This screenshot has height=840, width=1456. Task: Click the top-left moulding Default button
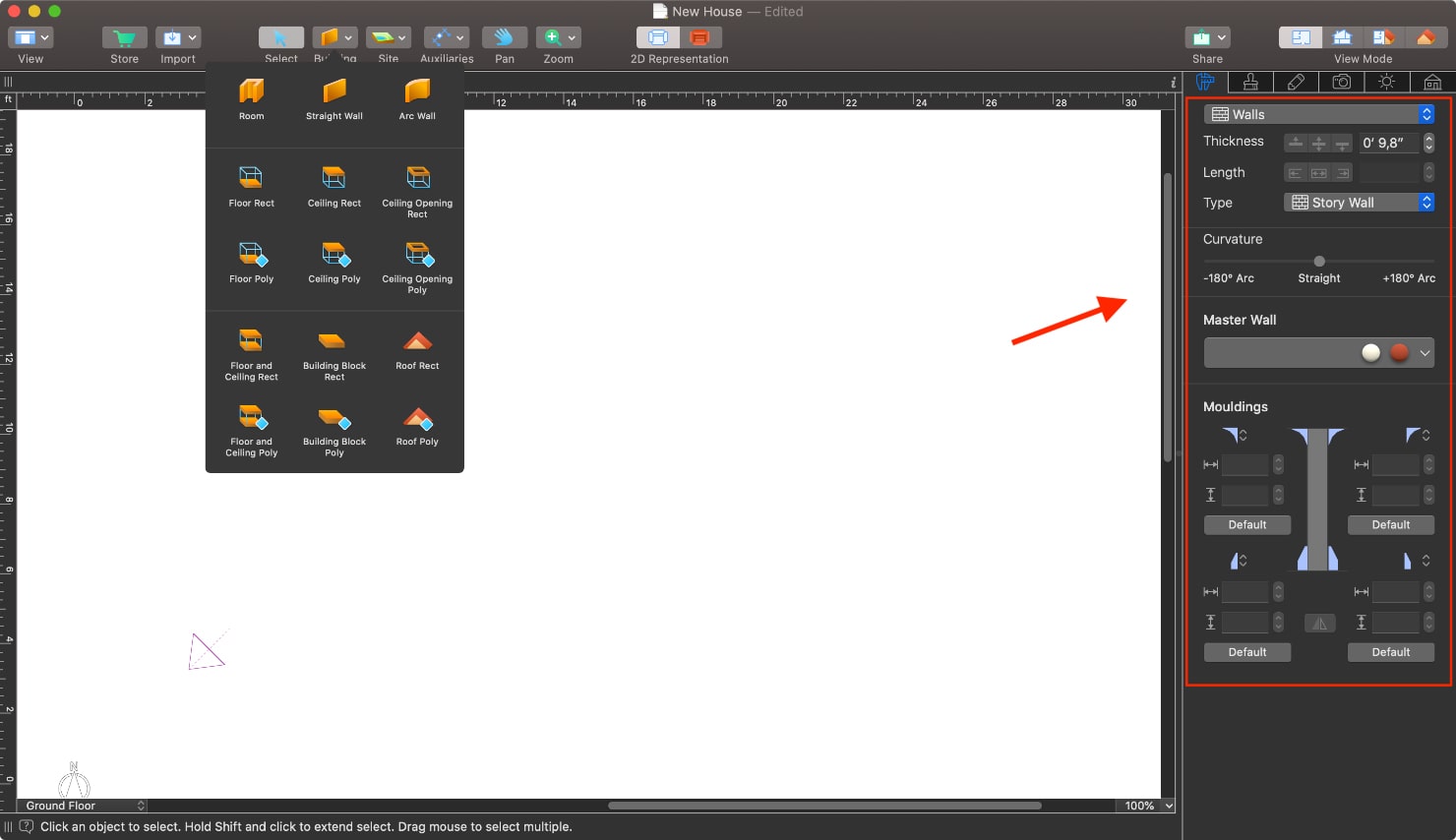[1246, 525]
